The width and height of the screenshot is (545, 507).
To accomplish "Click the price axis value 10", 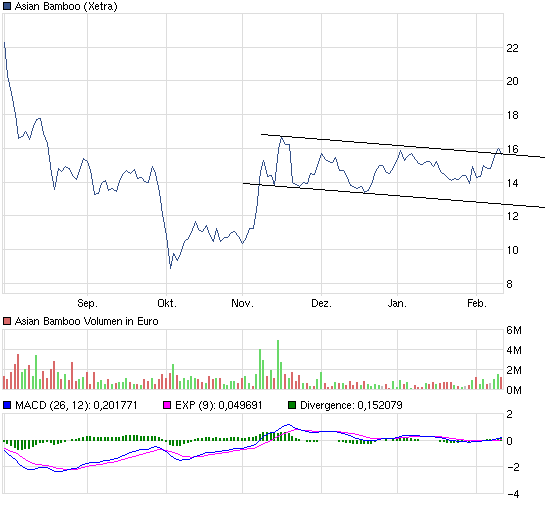I will click(x=512, y=250).
